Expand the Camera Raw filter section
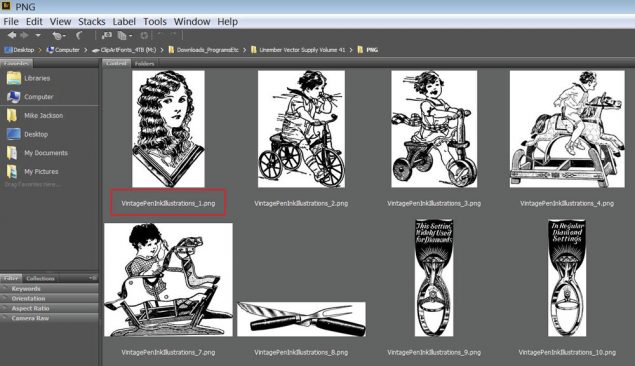The height and width of the screenshot is (366, 635). pyautogui.click(x=49, y=318)
